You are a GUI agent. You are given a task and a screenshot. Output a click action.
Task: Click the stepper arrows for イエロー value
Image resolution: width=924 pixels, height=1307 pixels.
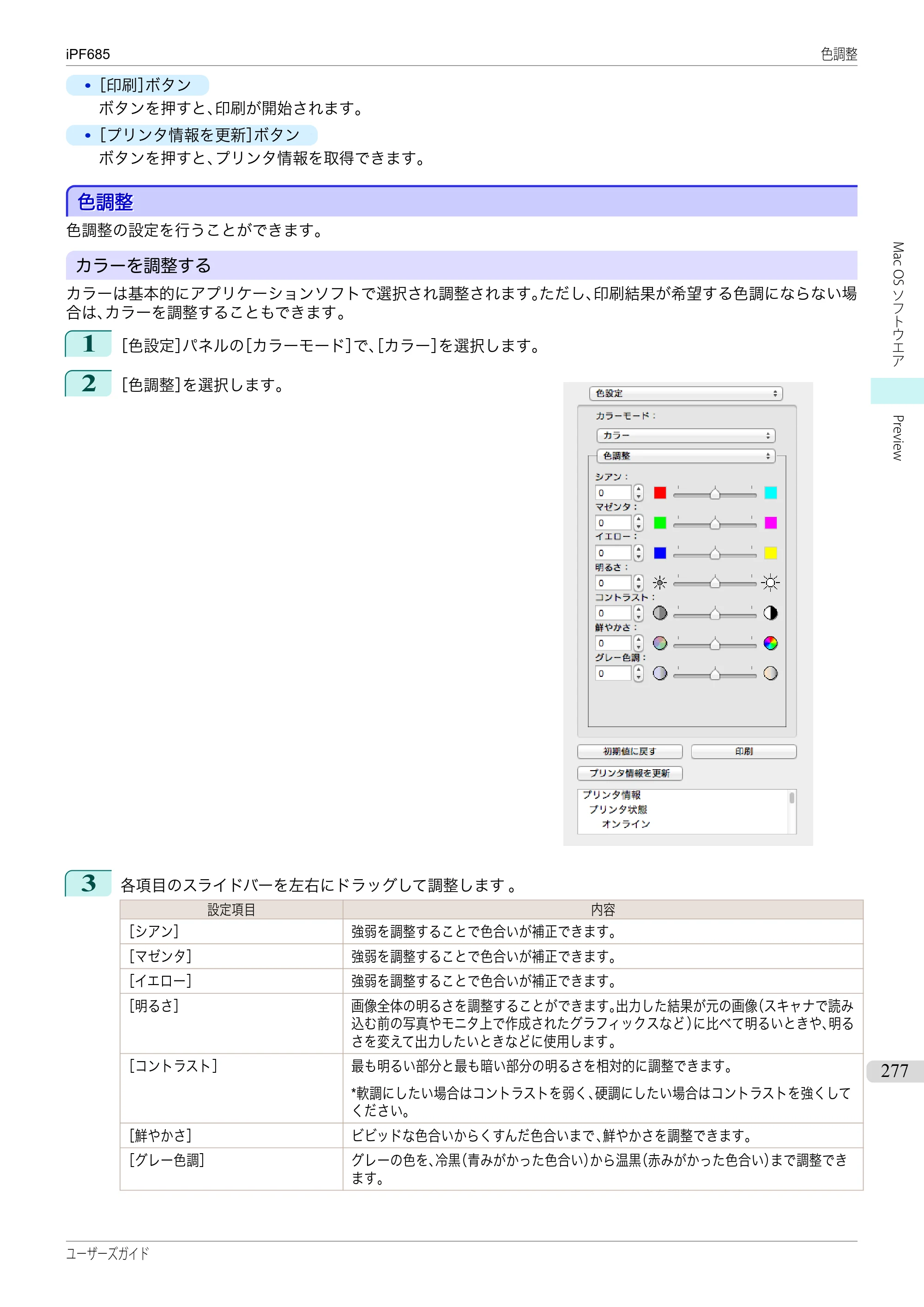(638, 553)
